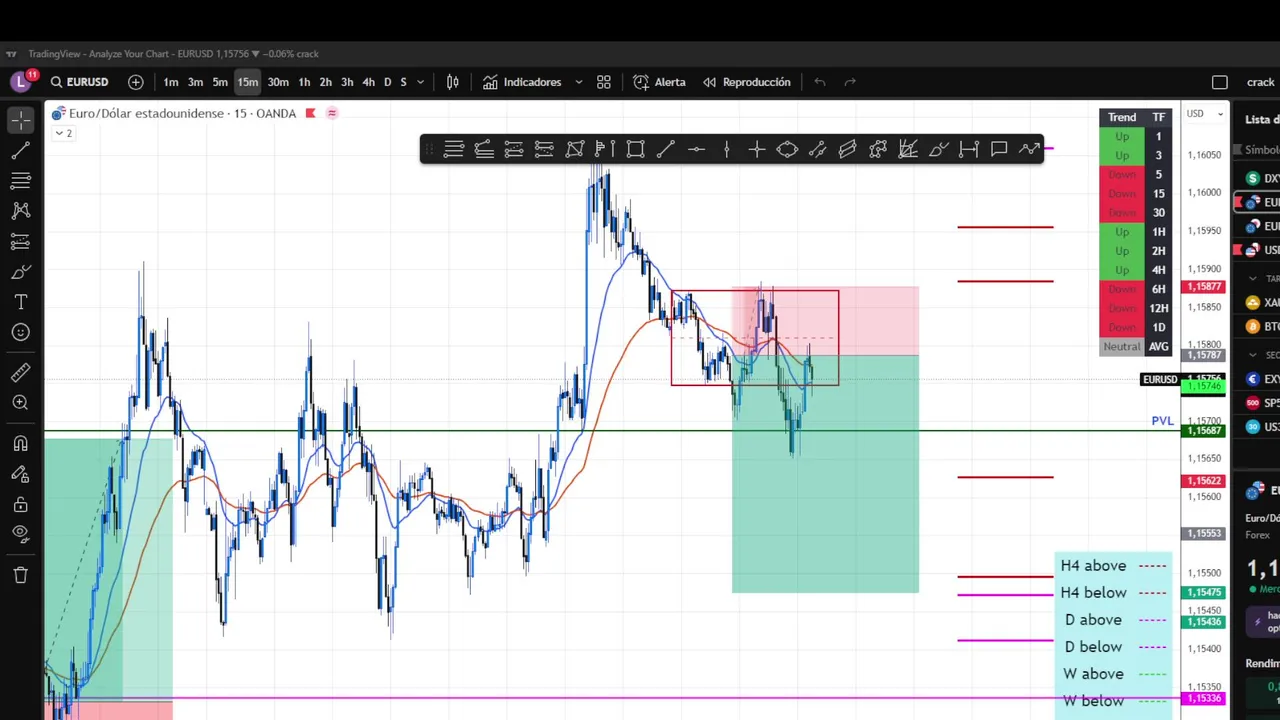Open indicator templates grid icon
The width and height of the screenshot is (1280, 720).
tap(604, 82)
